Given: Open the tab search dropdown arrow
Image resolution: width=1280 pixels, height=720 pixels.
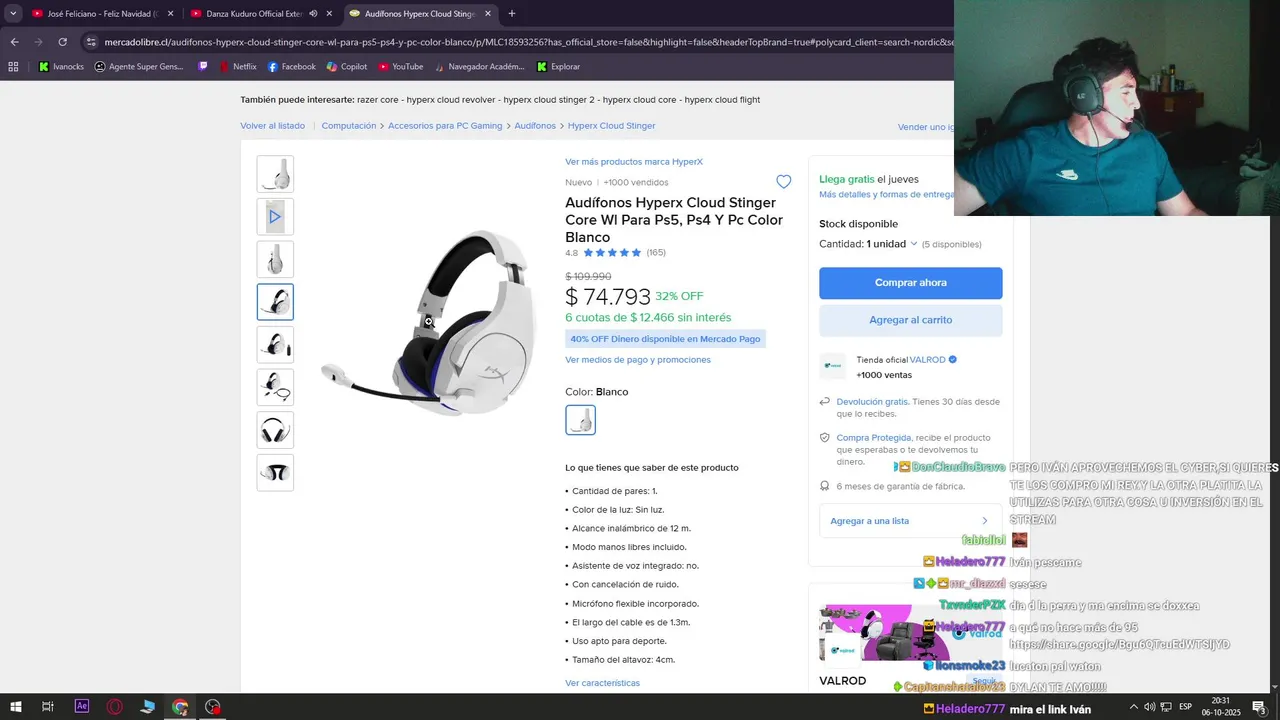Looking at the screenshot, I should 13,14.
